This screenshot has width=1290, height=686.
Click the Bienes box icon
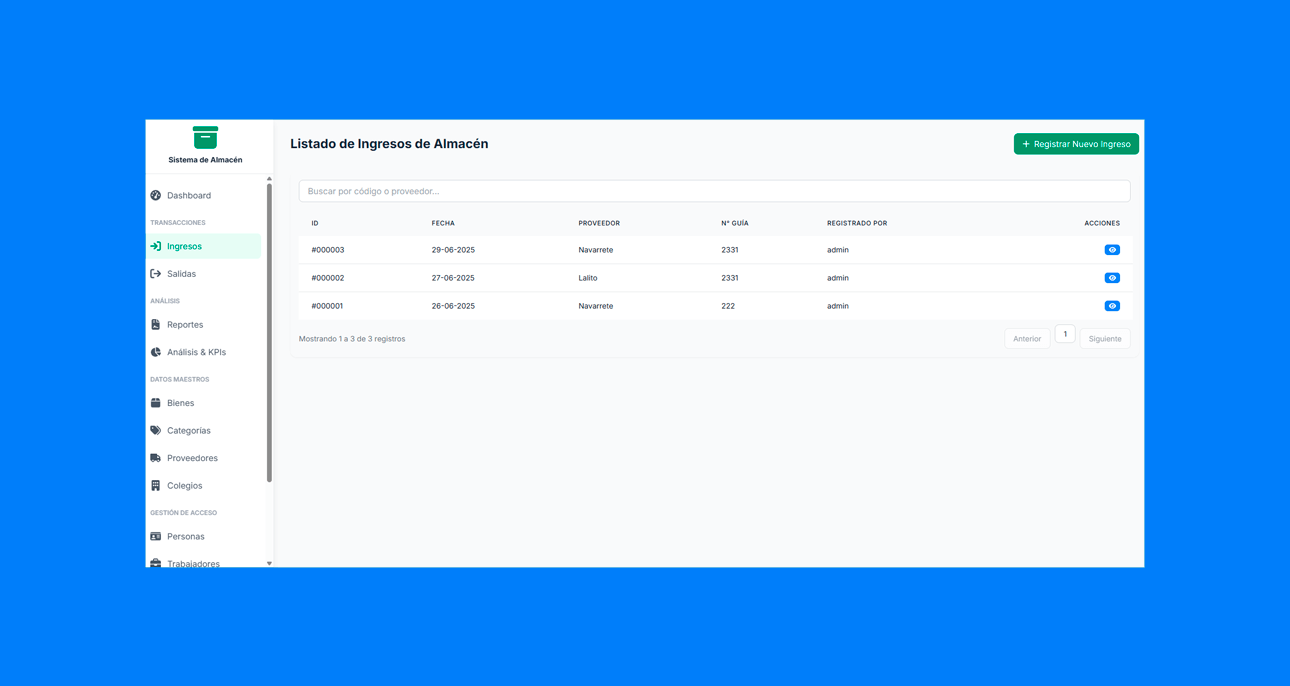[x=156, y=403]
